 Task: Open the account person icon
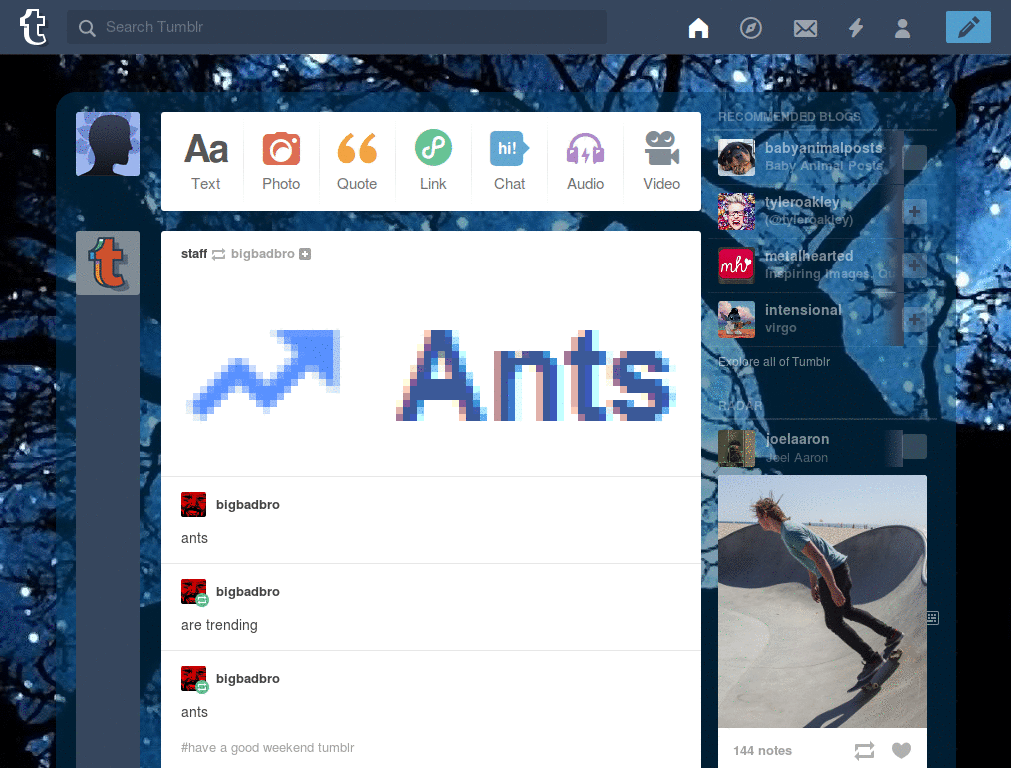coord(903,28)
